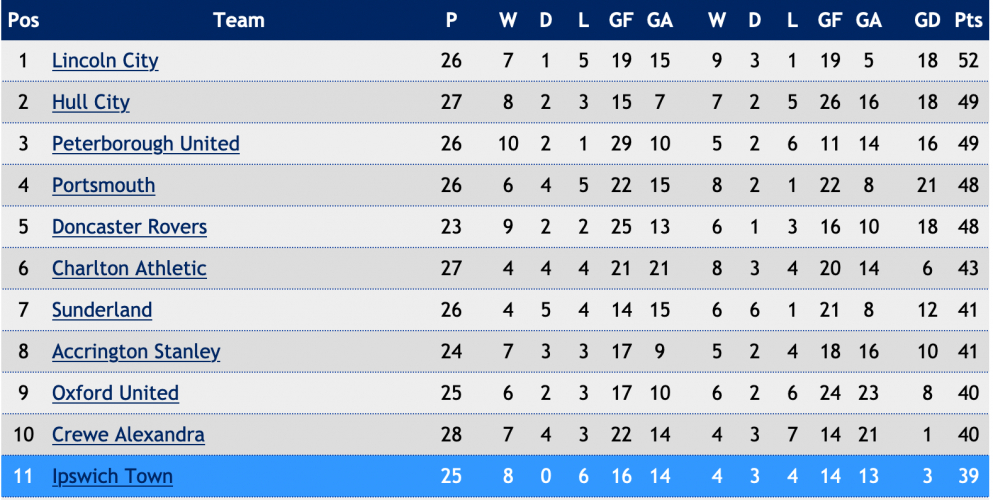Open the Accrington Stanley team link
Image resolution: width=993 pixels, height=500 pixels.
click(x=136, y=351)
